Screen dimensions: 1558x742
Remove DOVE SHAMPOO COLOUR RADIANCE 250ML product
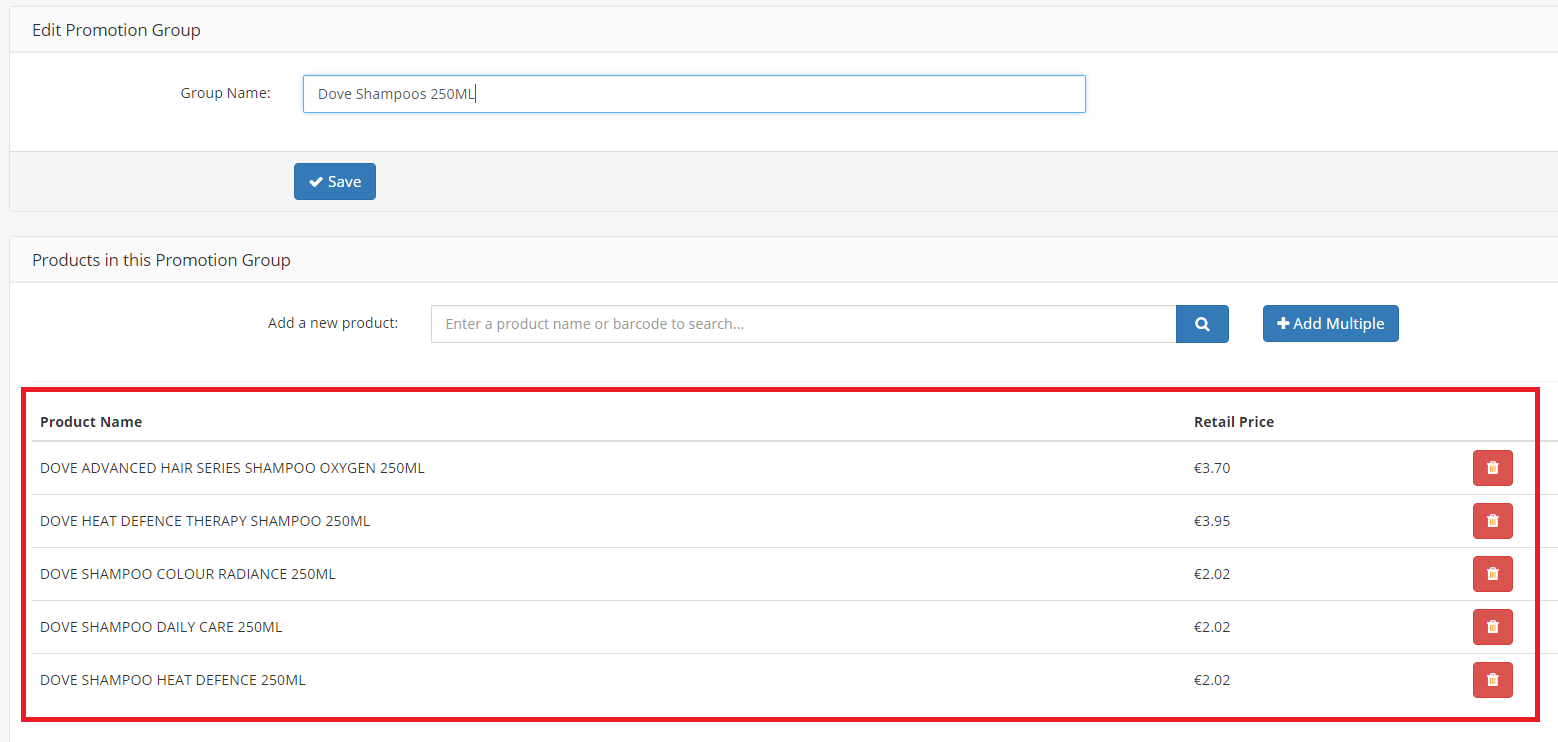(x=1492, y=574)
